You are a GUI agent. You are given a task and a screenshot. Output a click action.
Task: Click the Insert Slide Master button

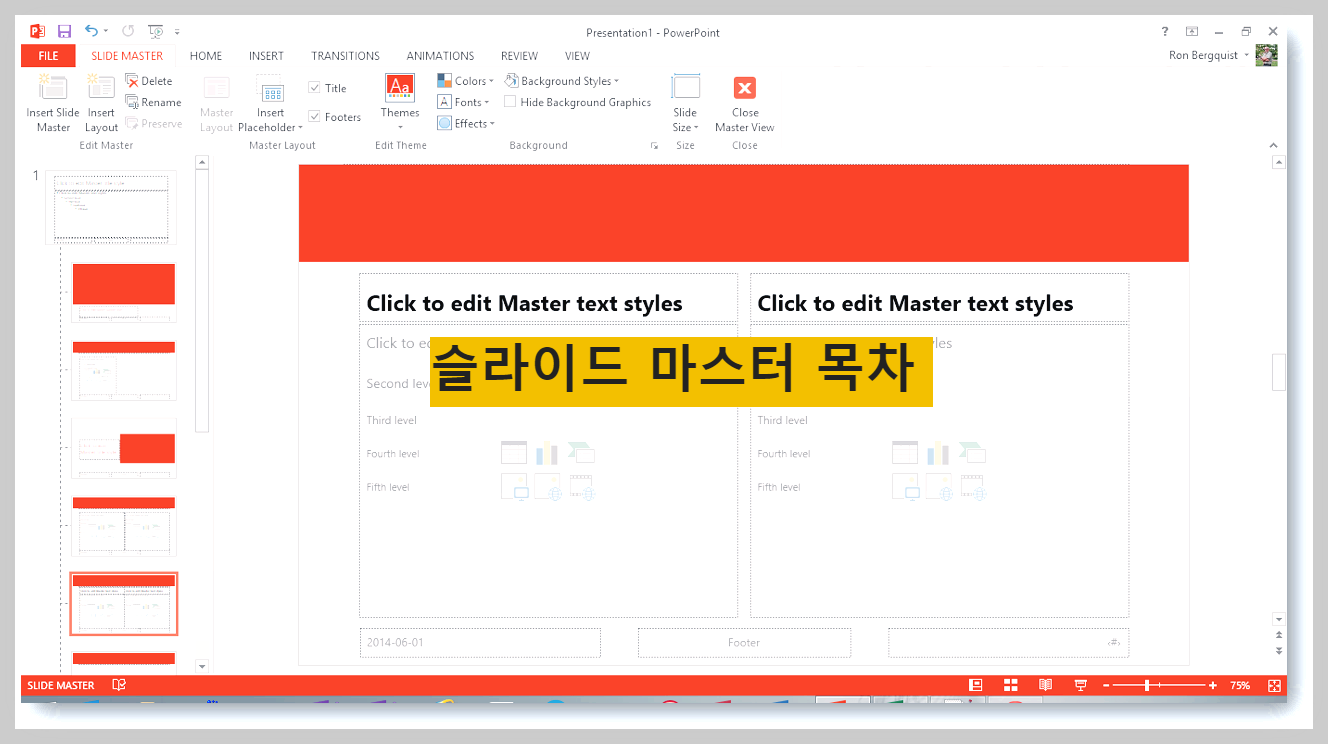[53, 104]
